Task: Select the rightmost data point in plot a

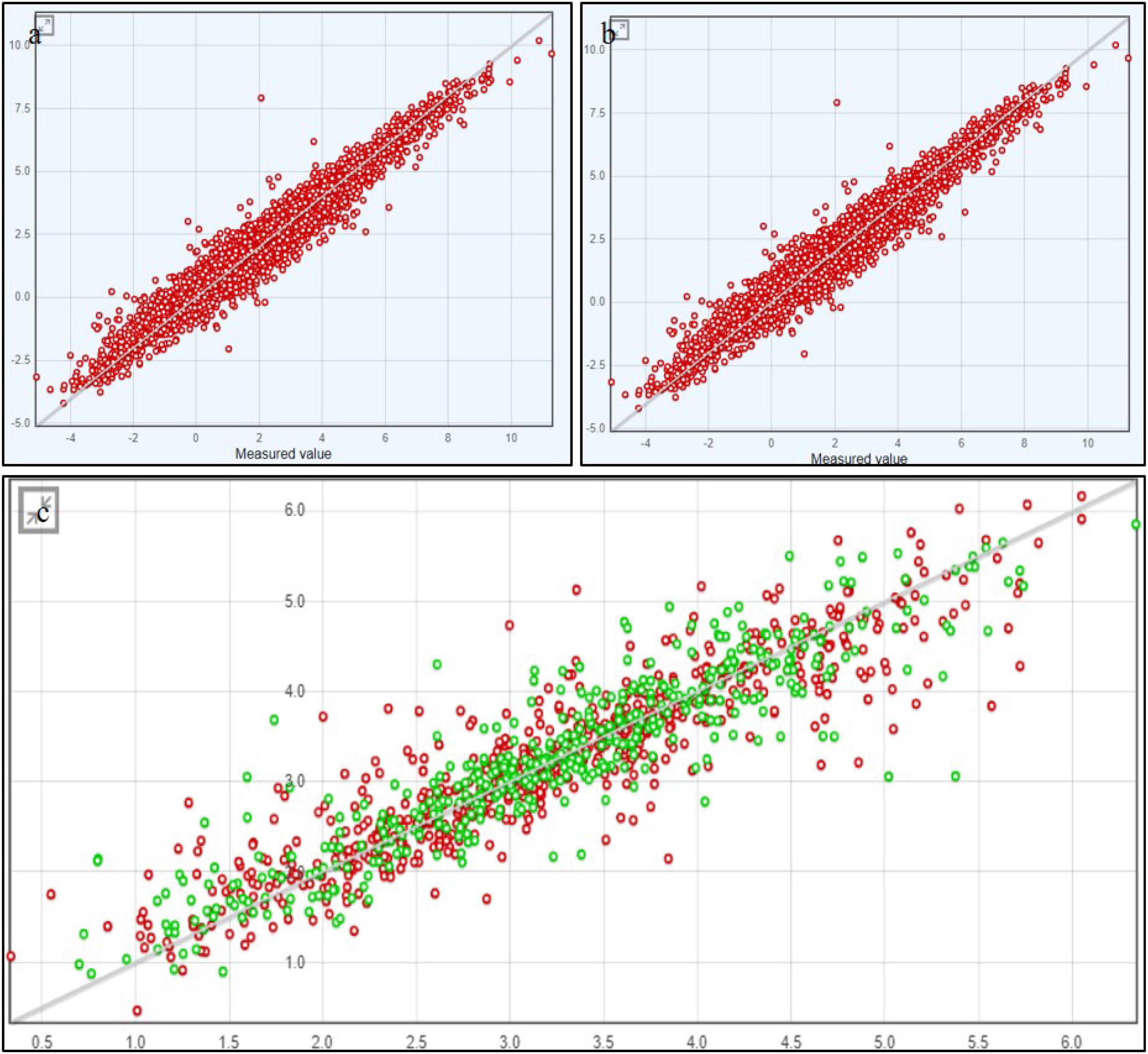Action: coord(551,54)
